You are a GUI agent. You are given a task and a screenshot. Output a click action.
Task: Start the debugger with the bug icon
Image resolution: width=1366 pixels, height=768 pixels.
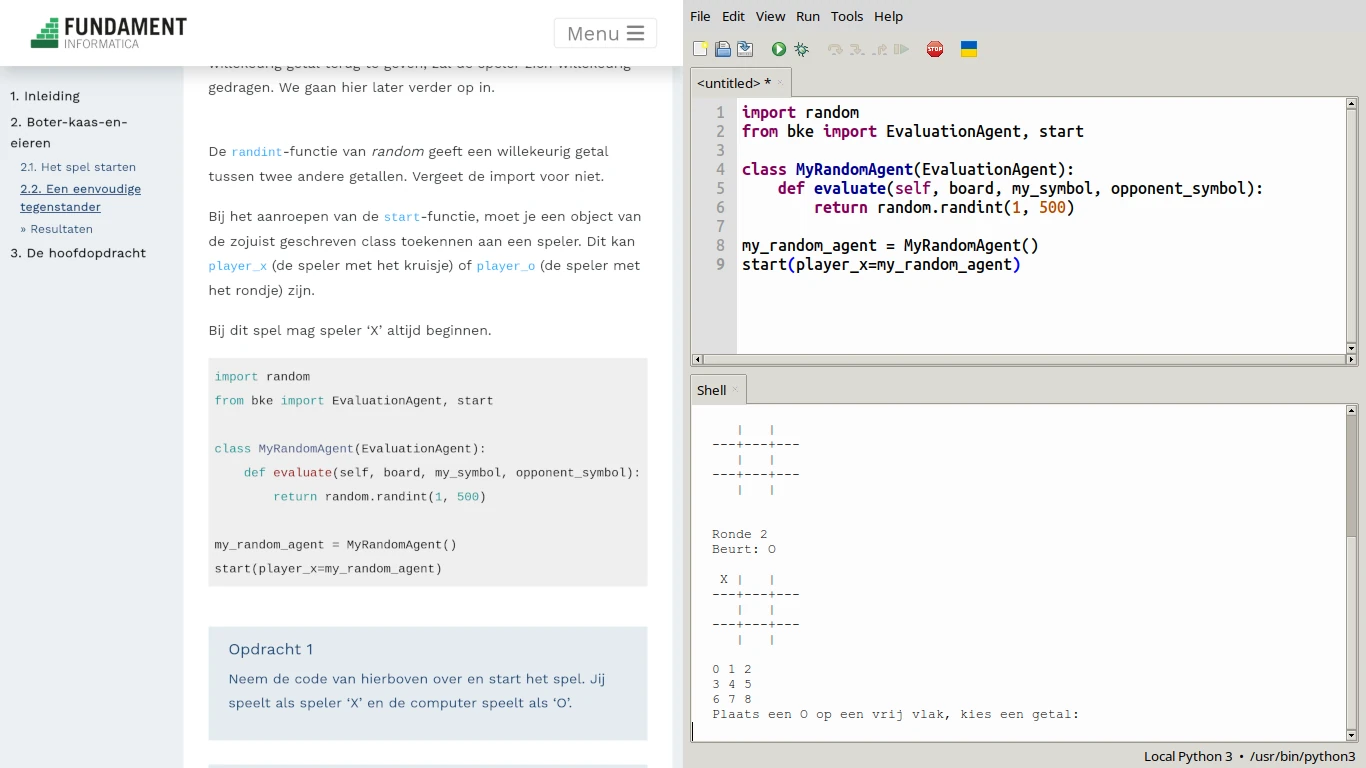(800, 48)
